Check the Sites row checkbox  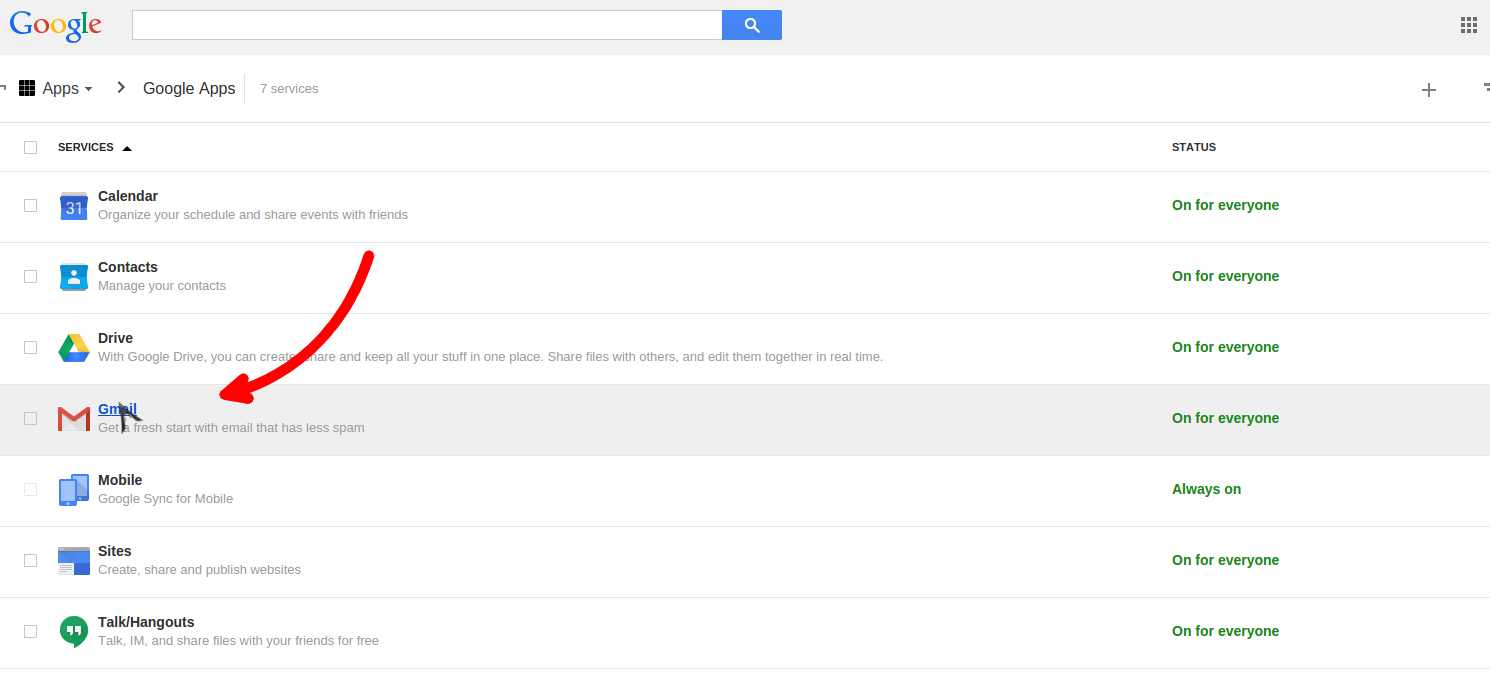[x=31, y=560]
